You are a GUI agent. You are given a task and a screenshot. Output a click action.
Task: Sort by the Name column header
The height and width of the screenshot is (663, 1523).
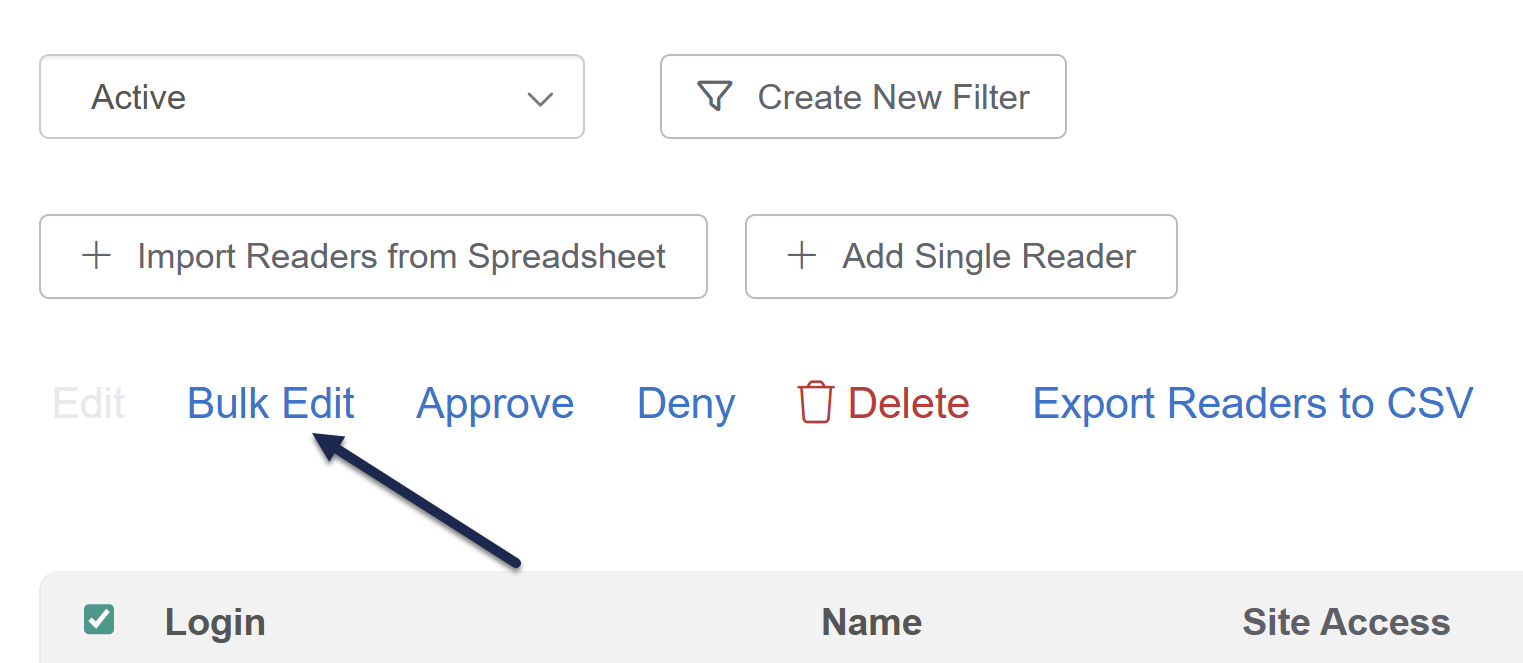click(871, 622)
